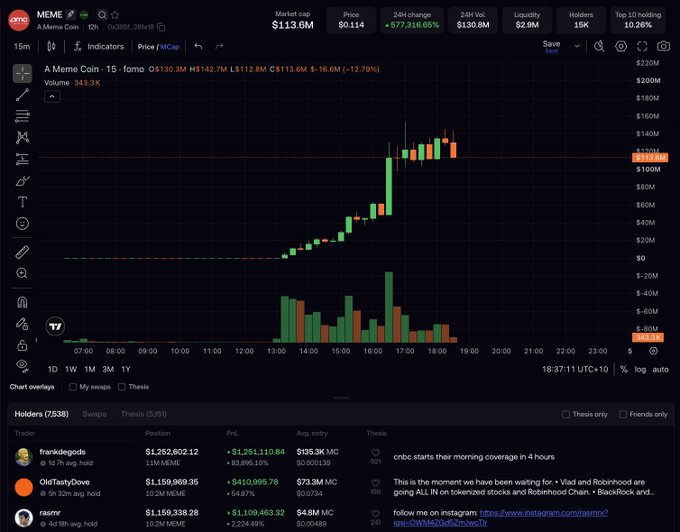Screen dimensions: 680x532
Task: Enable My swaps chart overlay
Action: [73, 387]
